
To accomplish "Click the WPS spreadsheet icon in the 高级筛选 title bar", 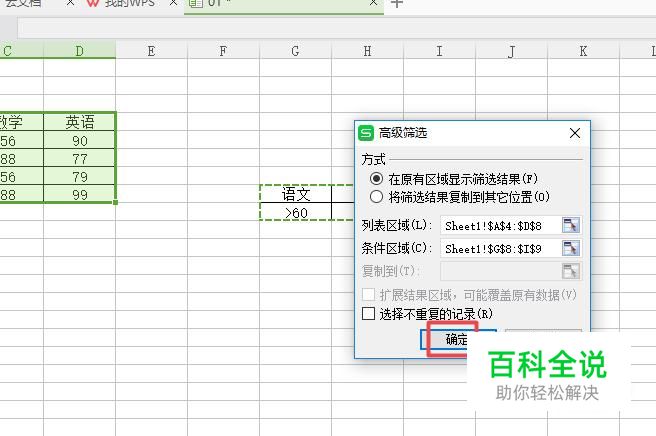I will (x=366, y=133).
